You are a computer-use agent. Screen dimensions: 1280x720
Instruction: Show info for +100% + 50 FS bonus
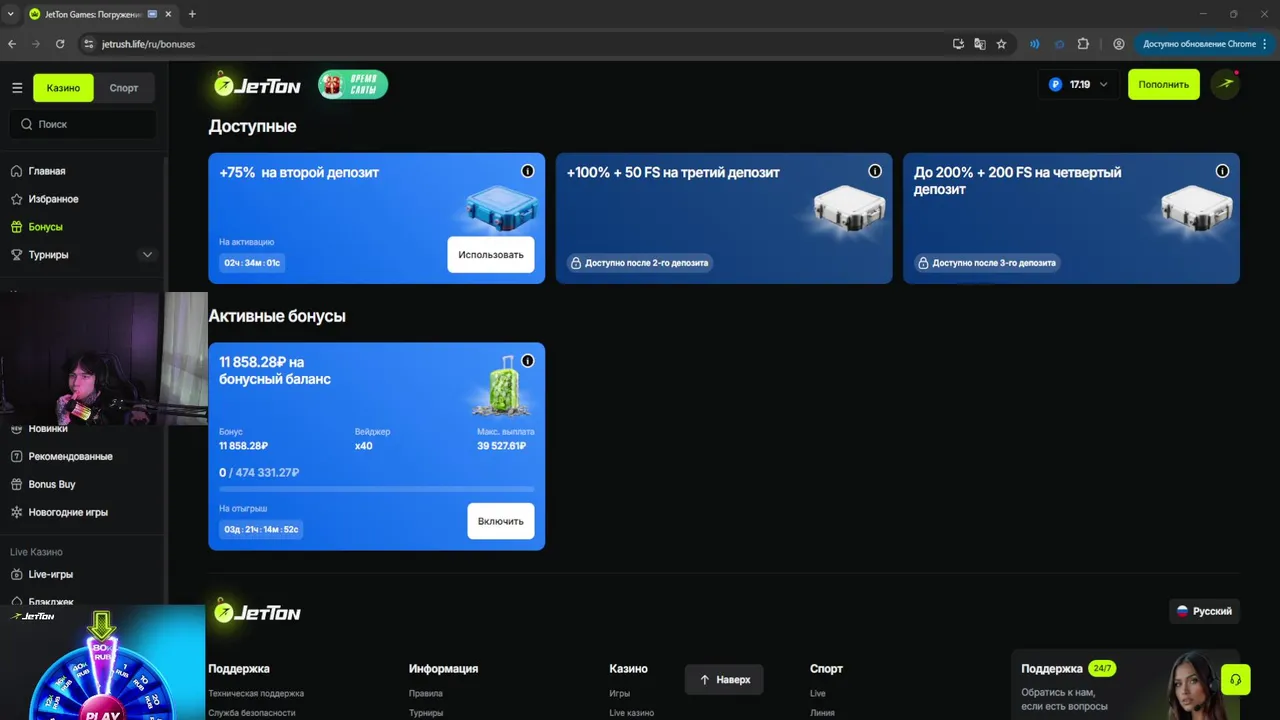click(x=875, y=171)
